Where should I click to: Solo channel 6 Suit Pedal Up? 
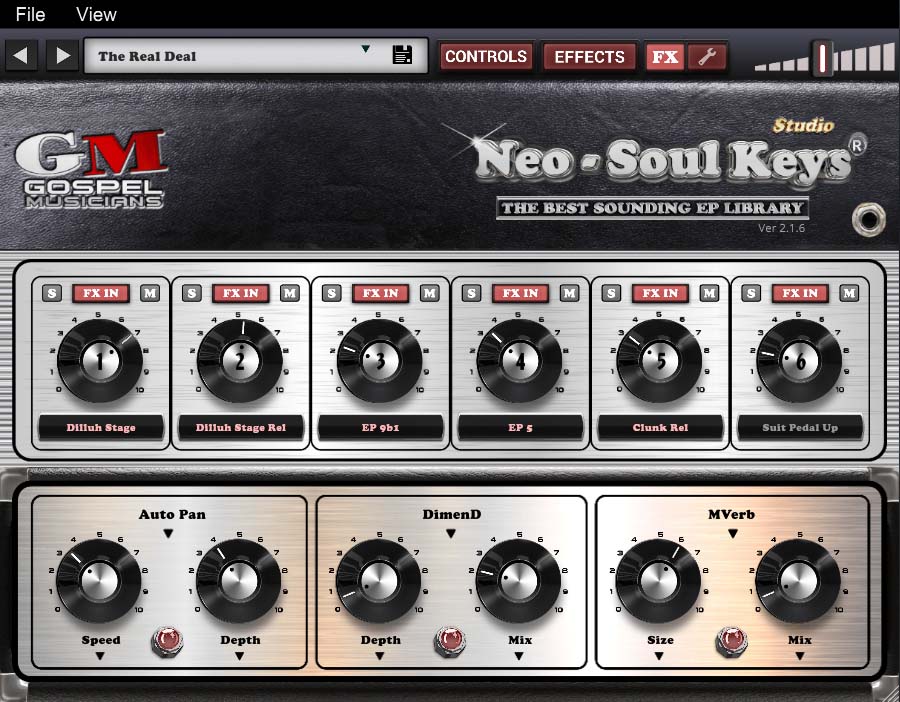[x=751, y=293]
